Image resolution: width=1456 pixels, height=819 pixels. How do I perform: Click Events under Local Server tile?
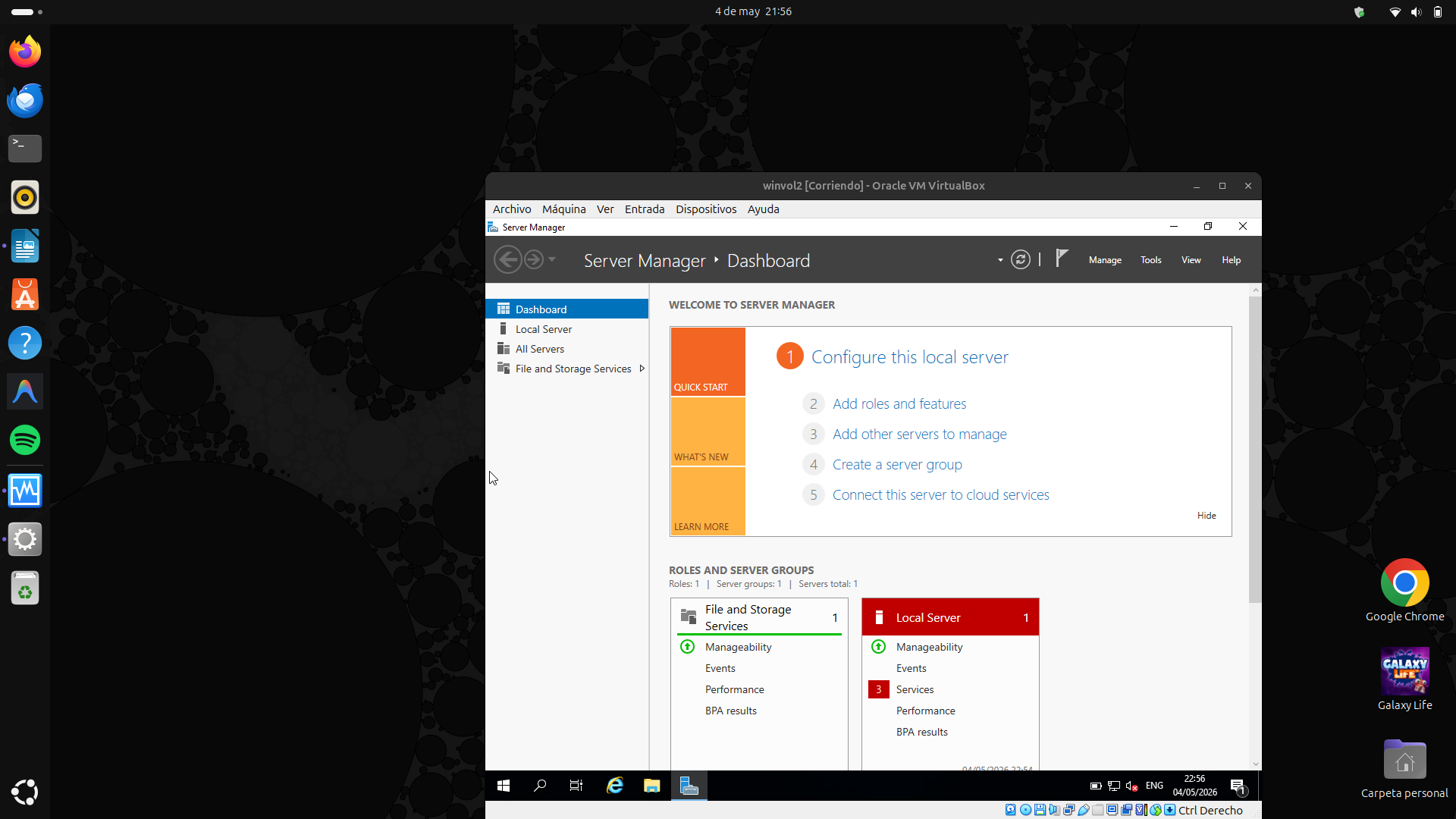(x=911, y=667)
